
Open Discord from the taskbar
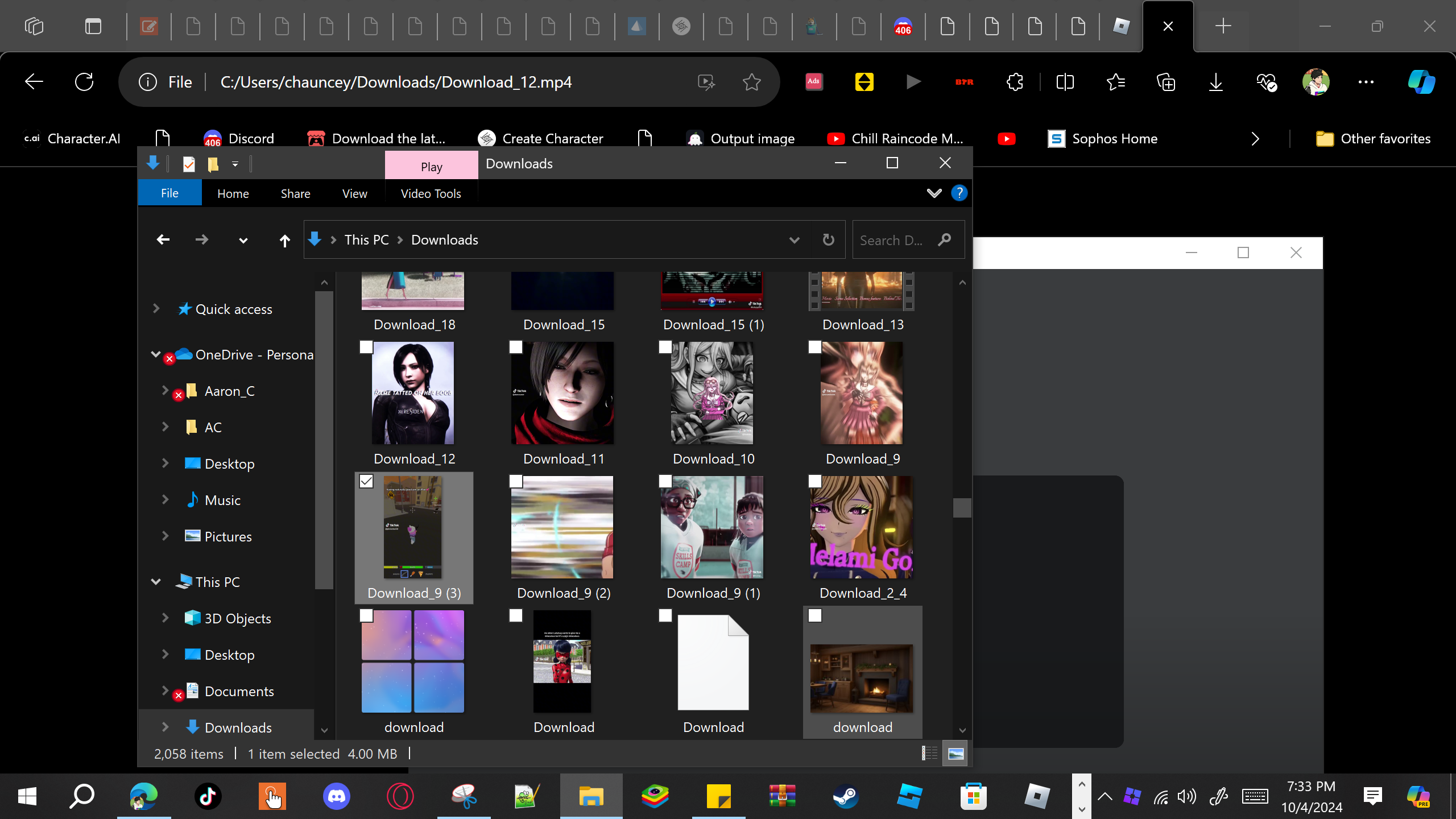pyautogui.click(x=337, y=796)
